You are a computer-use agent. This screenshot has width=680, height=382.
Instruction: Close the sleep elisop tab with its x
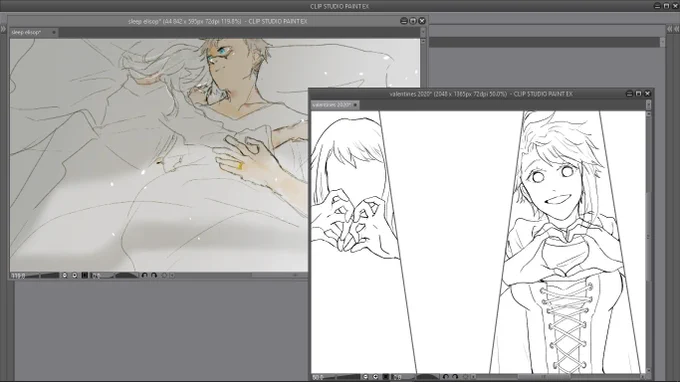54,33
